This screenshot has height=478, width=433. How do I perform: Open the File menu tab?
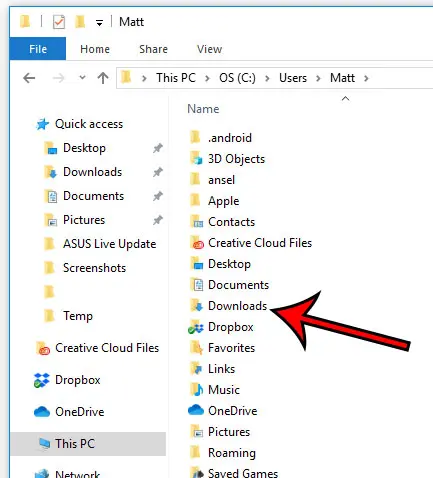coord(38,49)
